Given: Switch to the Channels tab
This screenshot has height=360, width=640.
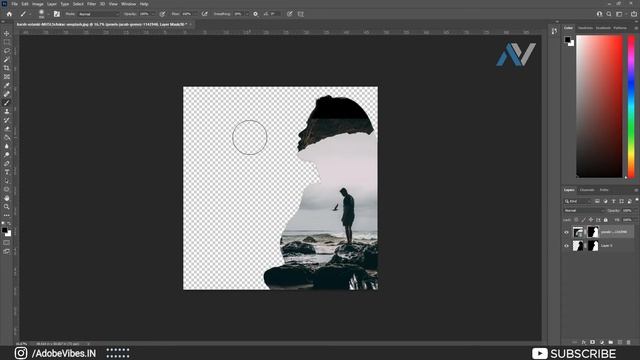Looking at the screenshot, I should click(x=587, y=190).
